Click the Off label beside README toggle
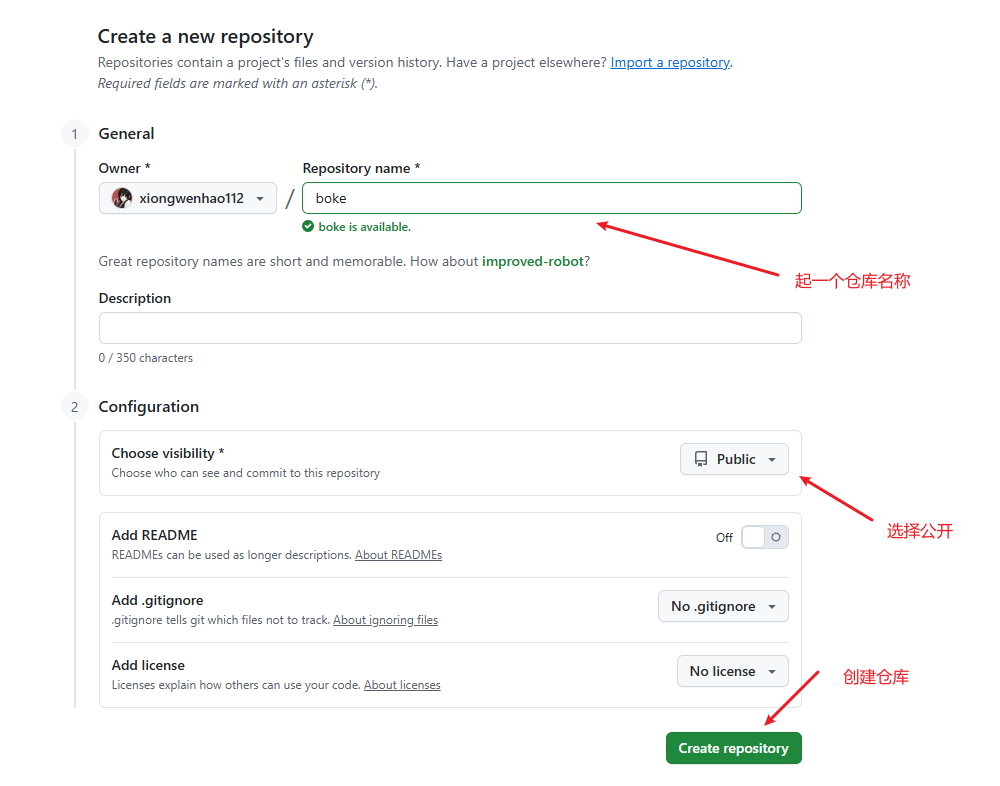This screenshot has width=1000, height=786. pyautogui.click(x=724, y=538)
